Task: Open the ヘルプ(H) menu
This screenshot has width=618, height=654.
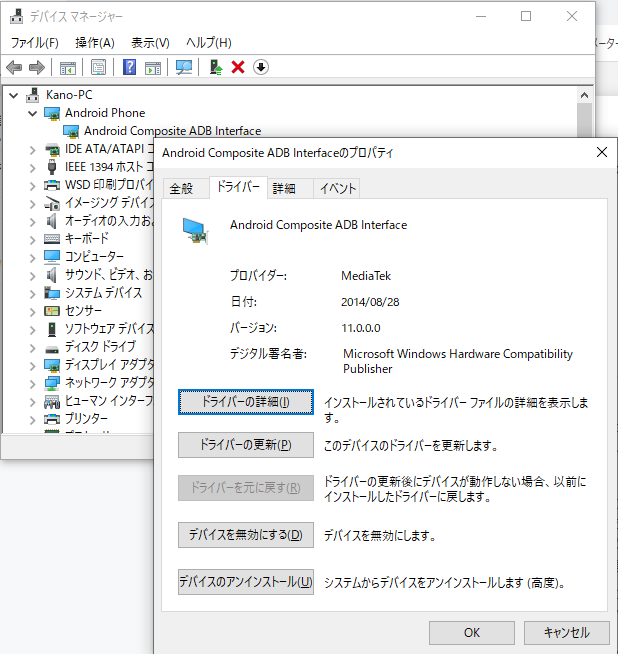Action: pyautogui.click(x=209, y=43)
